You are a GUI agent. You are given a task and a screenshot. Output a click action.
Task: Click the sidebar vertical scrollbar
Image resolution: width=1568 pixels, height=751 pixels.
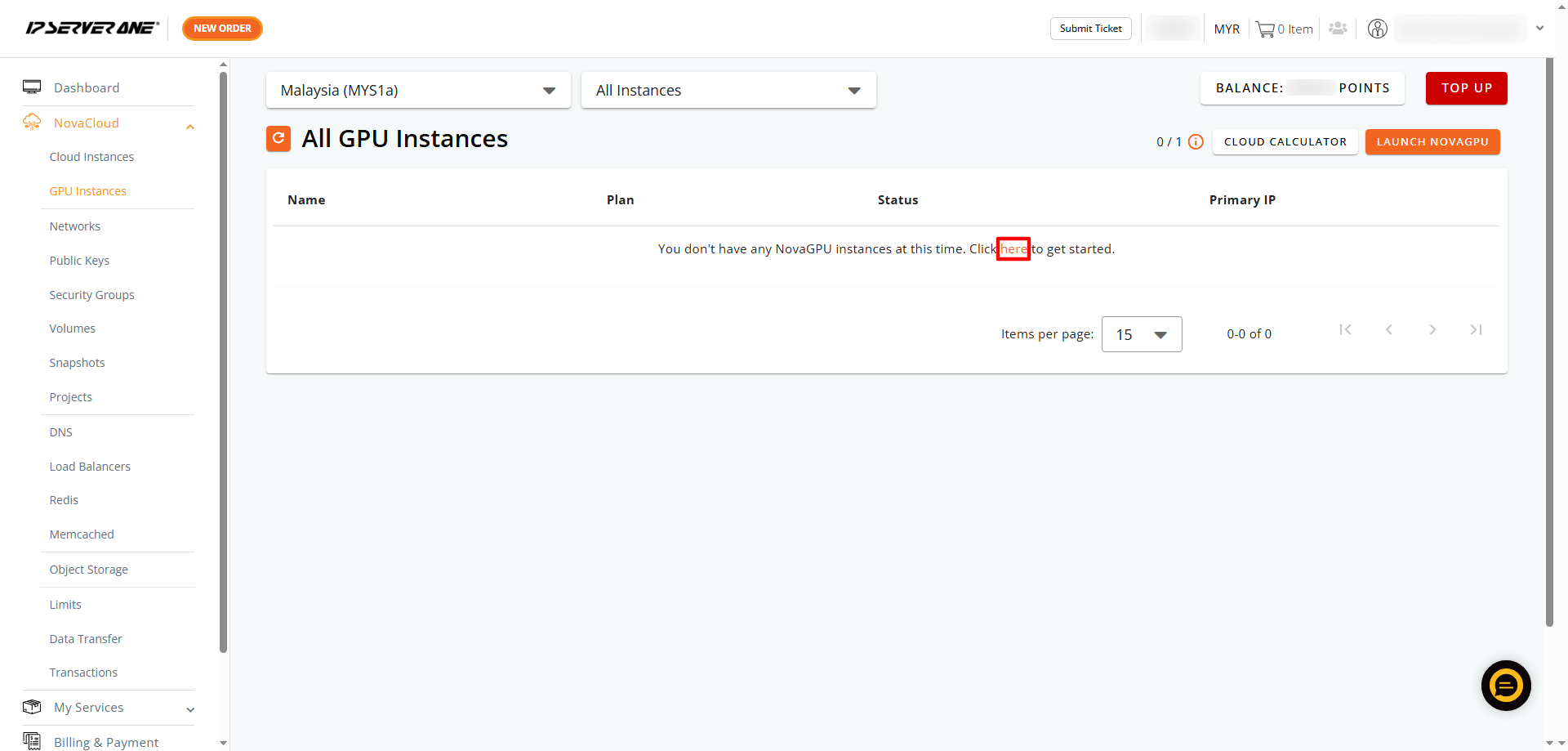pyautogui.click(x=223, y=363)
